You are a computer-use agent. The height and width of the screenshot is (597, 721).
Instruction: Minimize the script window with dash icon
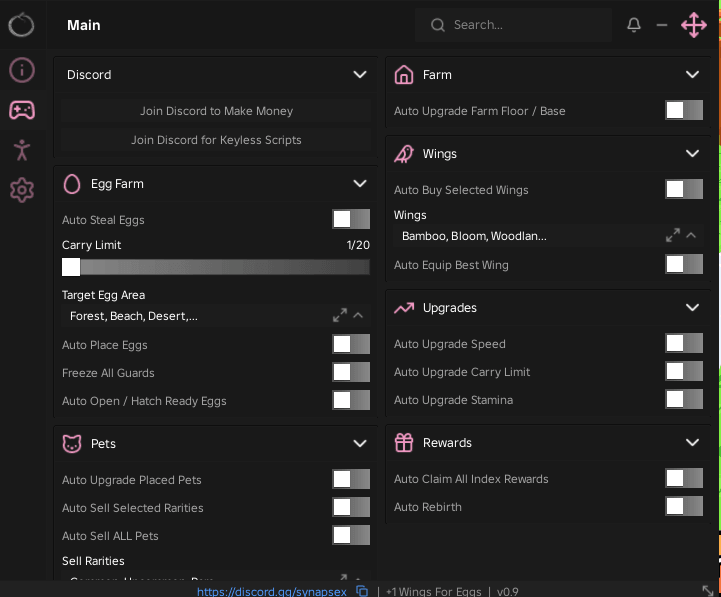[x=662, y=25]
